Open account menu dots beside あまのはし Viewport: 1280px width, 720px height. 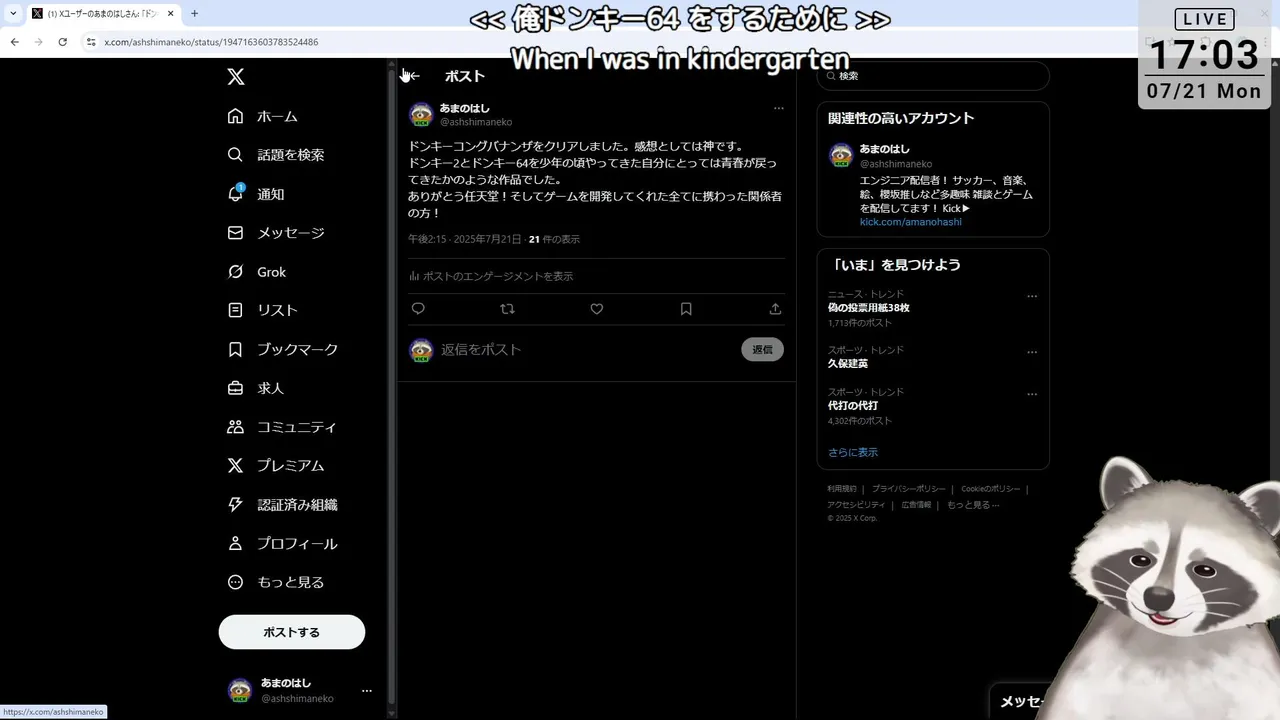pos(367,691)
